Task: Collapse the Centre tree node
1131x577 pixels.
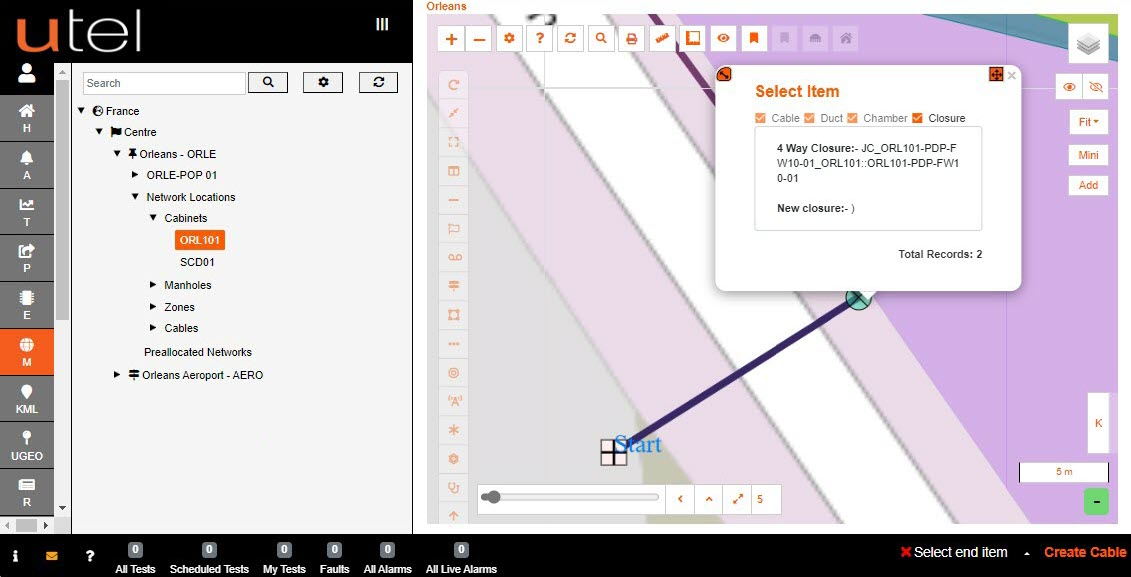Action: [100, 132]
